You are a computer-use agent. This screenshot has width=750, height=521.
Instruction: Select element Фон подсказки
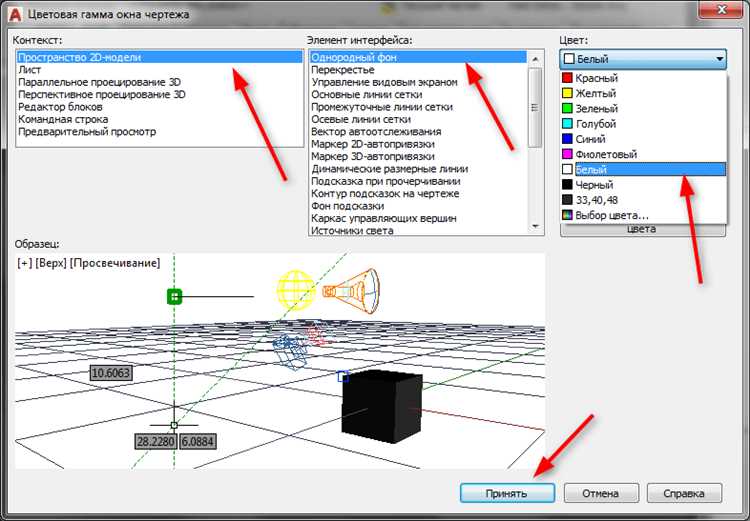click(419, 207)
